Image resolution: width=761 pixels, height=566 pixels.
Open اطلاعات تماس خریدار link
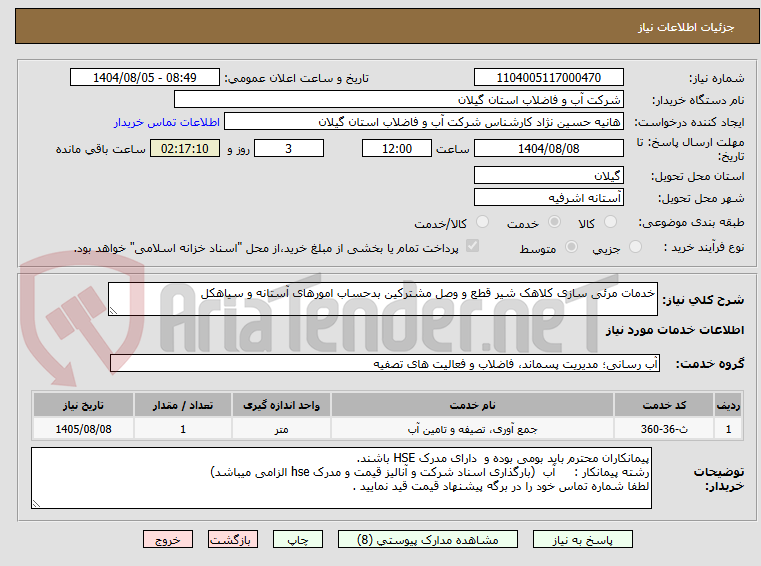[x=167, y=122]
